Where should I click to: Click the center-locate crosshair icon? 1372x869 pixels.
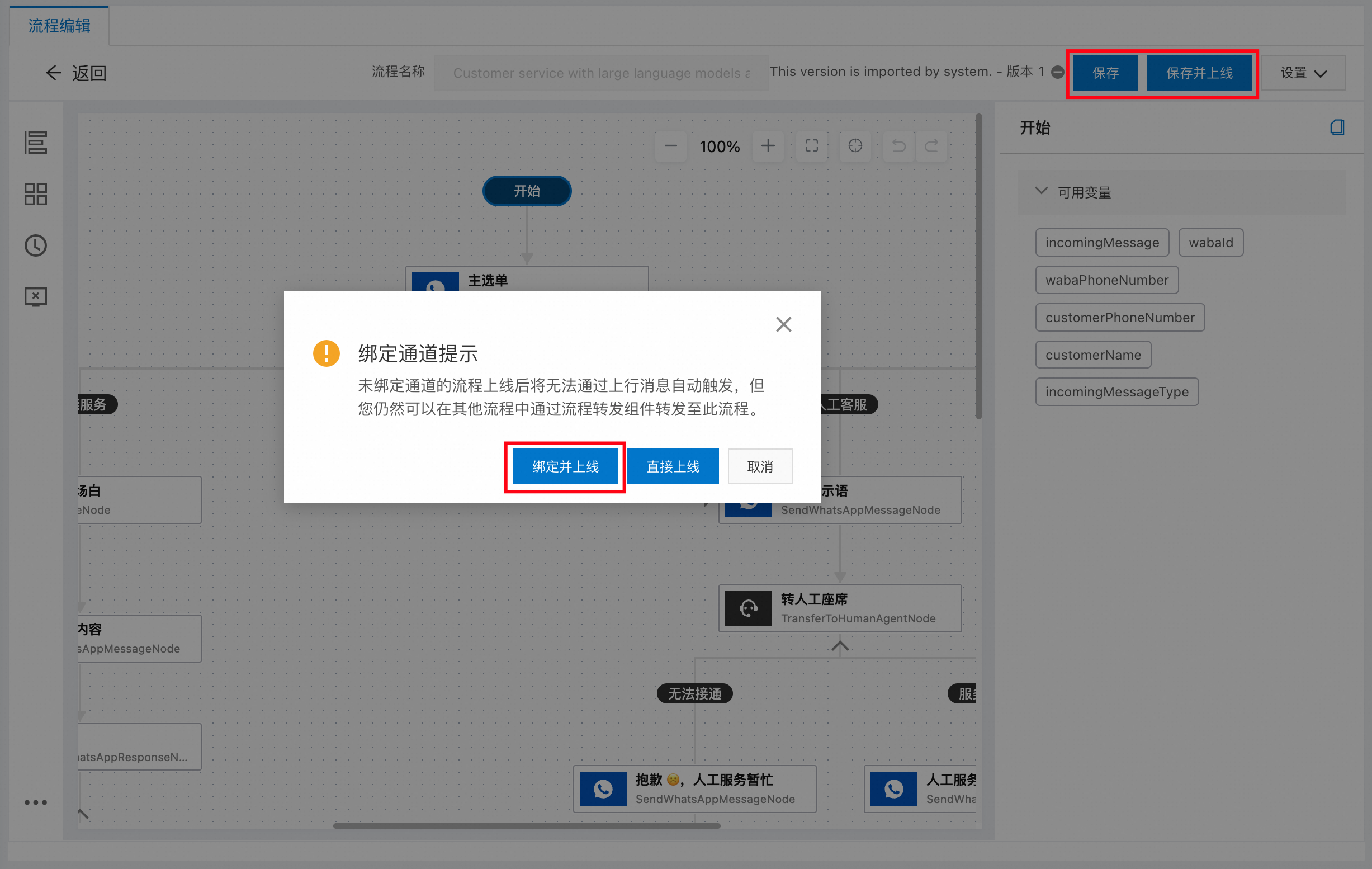[855, 146]
